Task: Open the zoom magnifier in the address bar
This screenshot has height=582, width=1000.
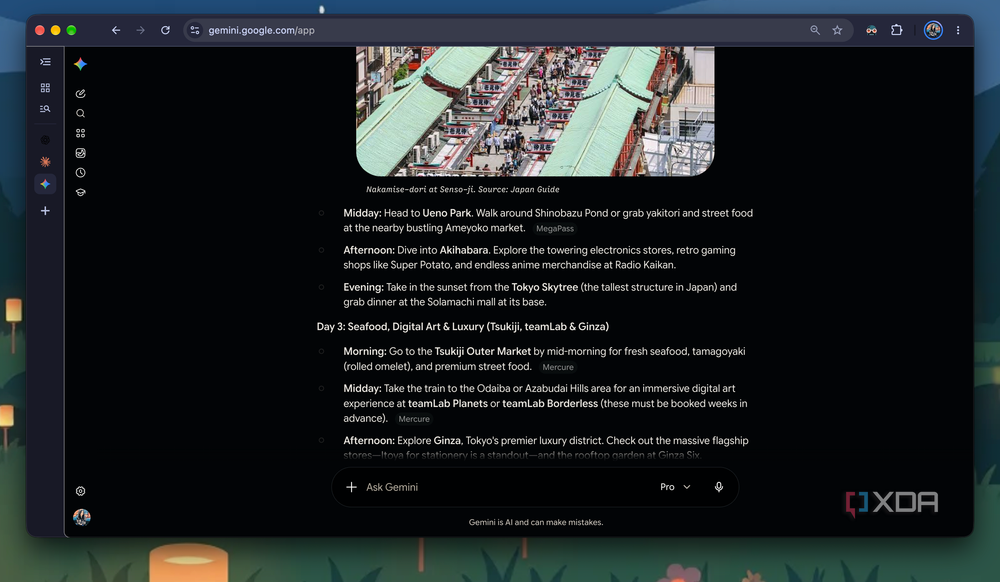Action: 815,30
